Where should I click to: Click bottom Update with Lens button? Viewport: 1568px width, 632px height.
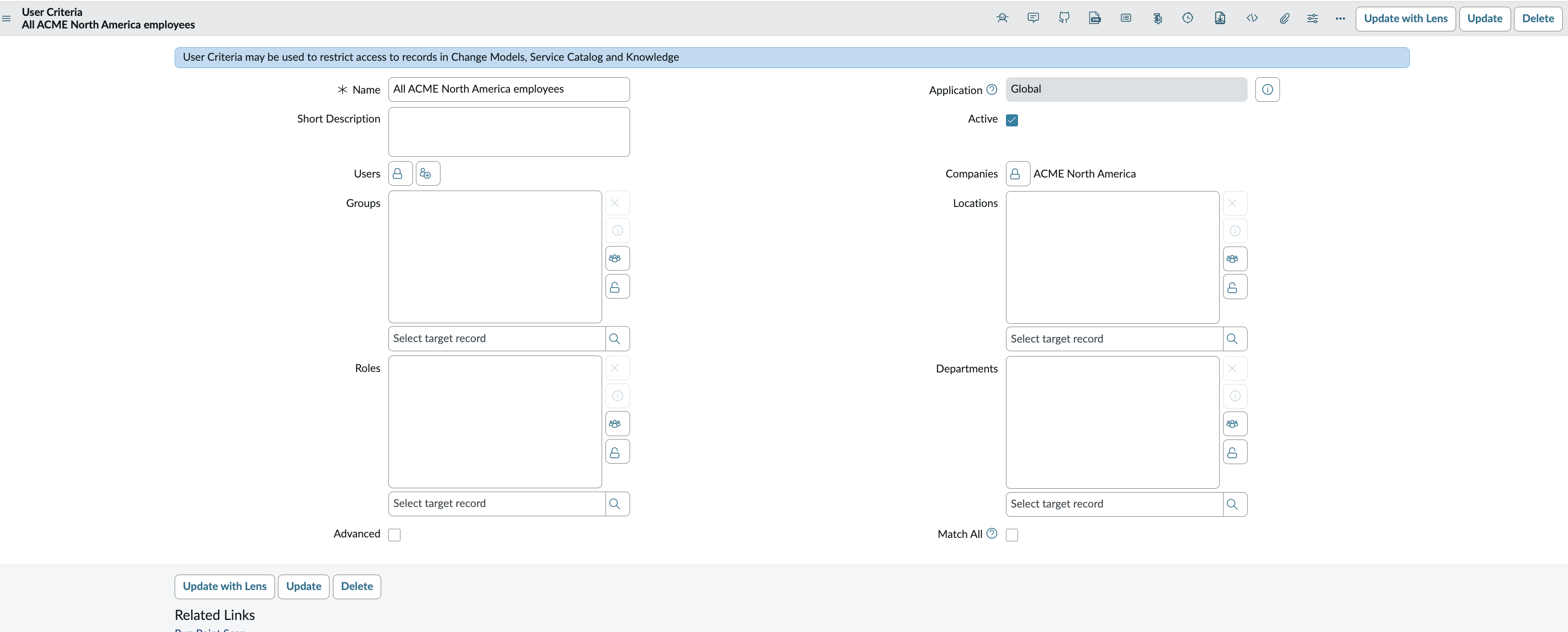click(x=225, y=586)
